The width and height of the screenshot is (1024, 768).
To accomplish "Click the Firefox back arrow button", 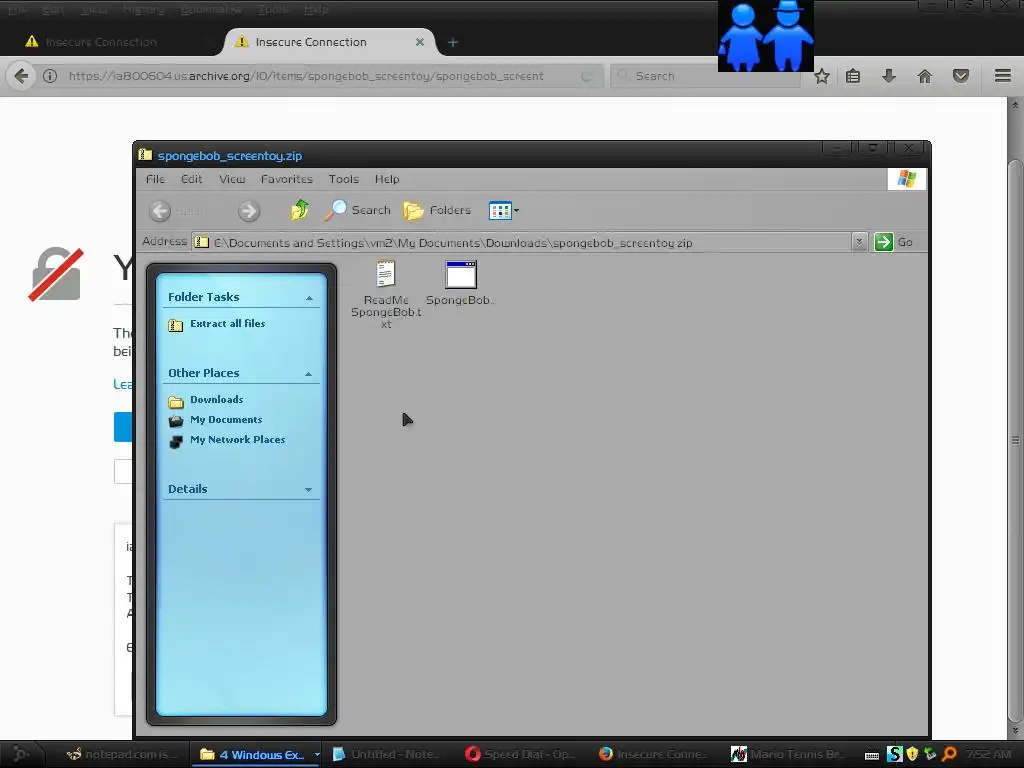I will coord(21,76).
